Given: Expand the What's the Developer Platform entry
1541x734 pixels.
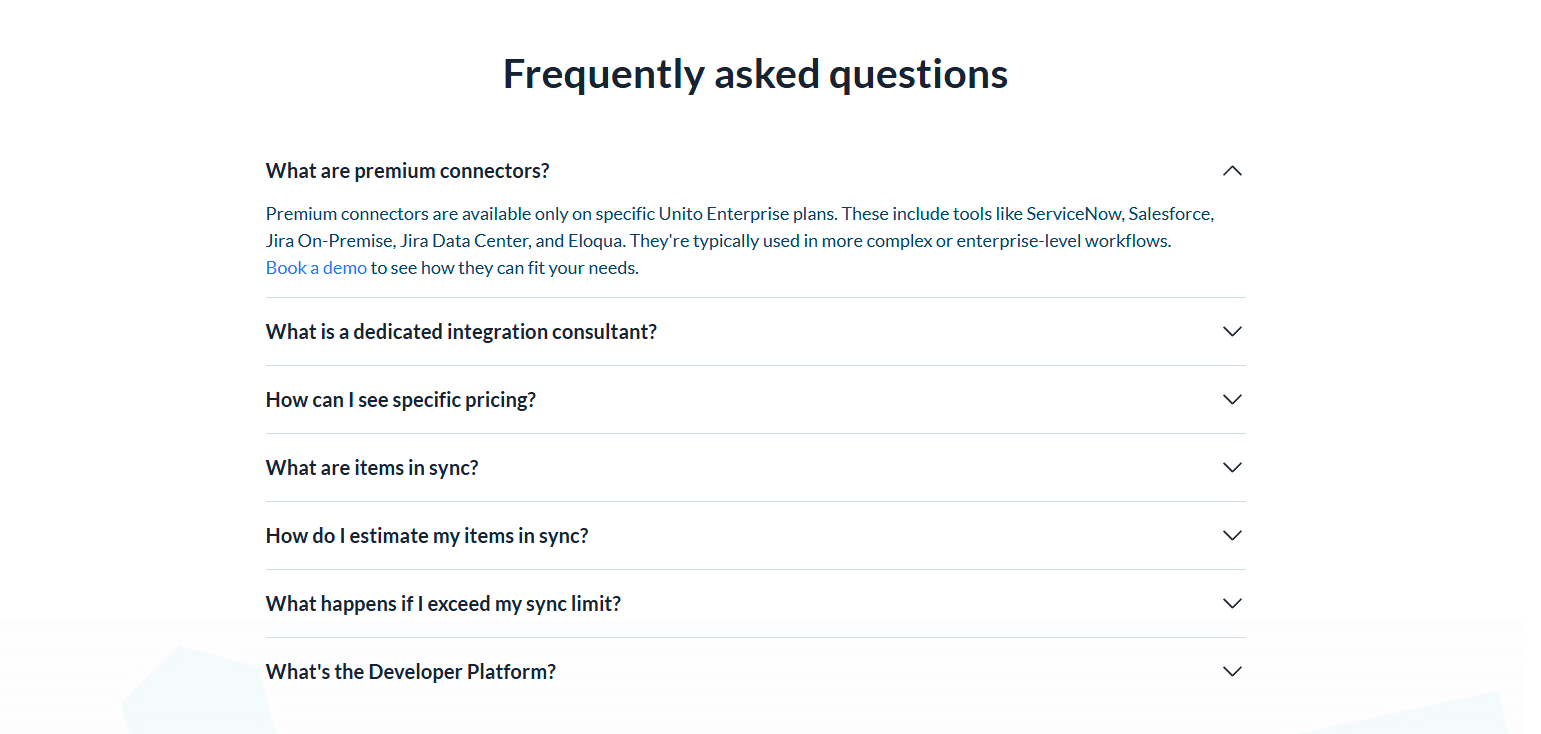Looking at the screenshot, I should point(410,671).
